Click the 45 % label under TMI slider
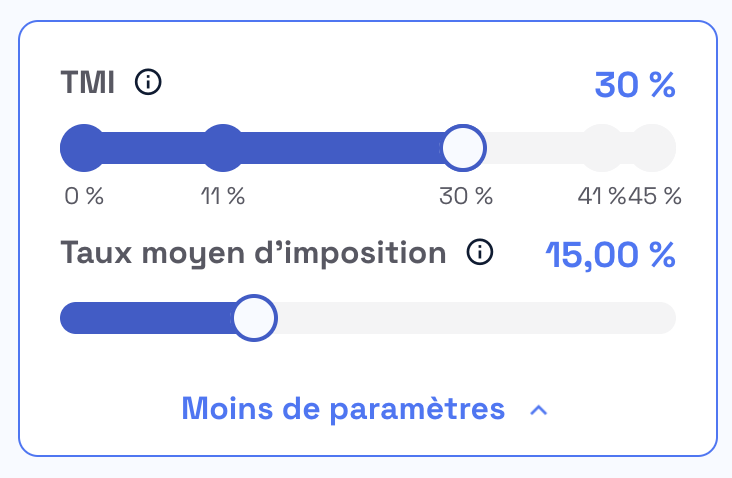The image size is (732, 478). click(x=655, y=196)
